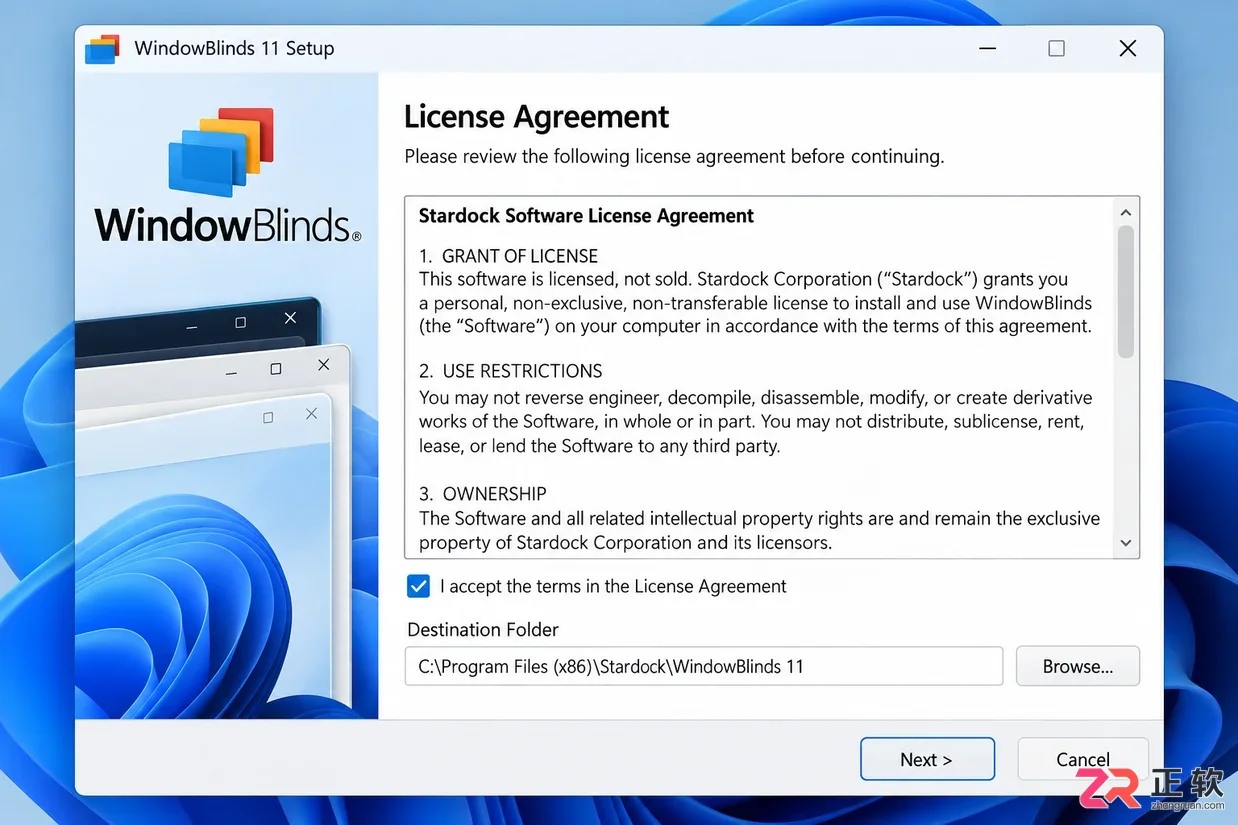Click the "Stardock Software License Agreement" heading
Screen dimensions: 1238x825
point(586,216)
